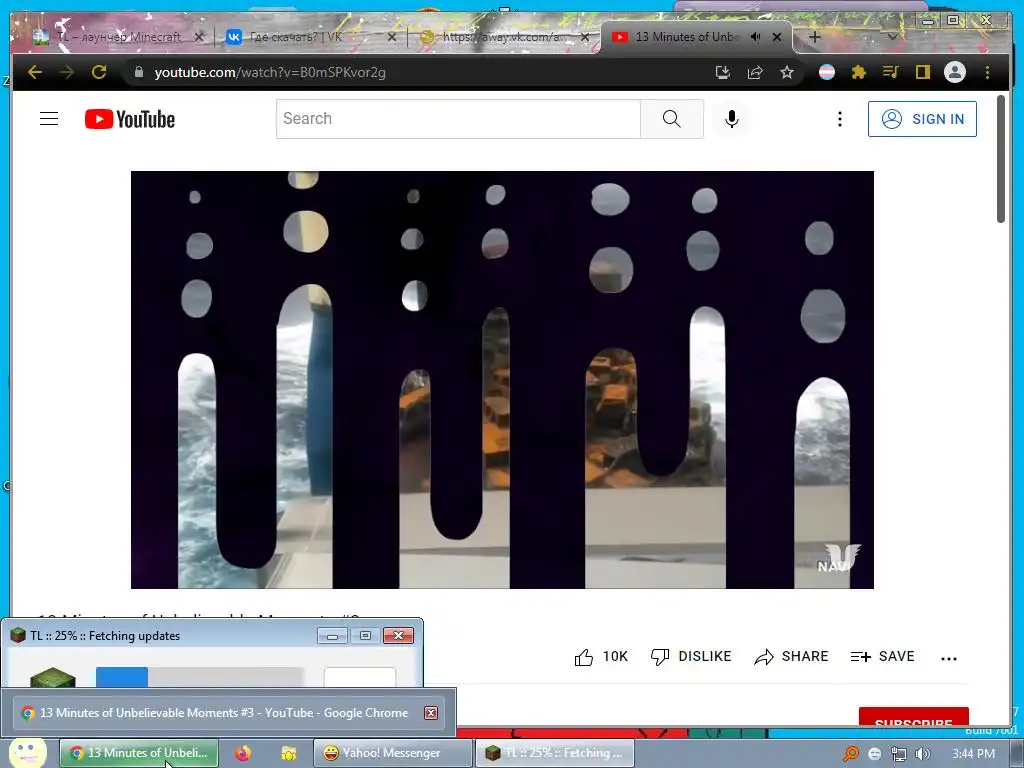The height and width of the screenshot is (768, 1024).
Task: Click the Chrome taskbar button
Action: pyautogui.click(x=139, y=753)
